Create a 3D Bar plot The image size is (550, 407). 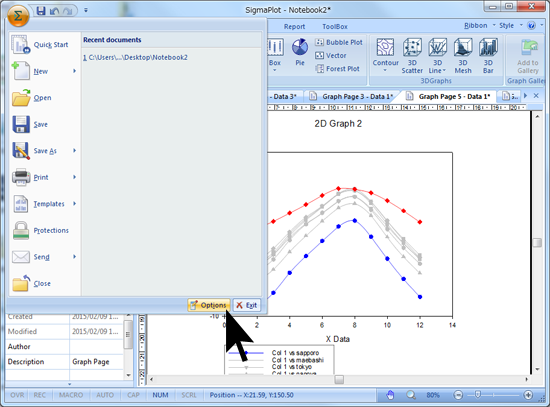point(488,56)
